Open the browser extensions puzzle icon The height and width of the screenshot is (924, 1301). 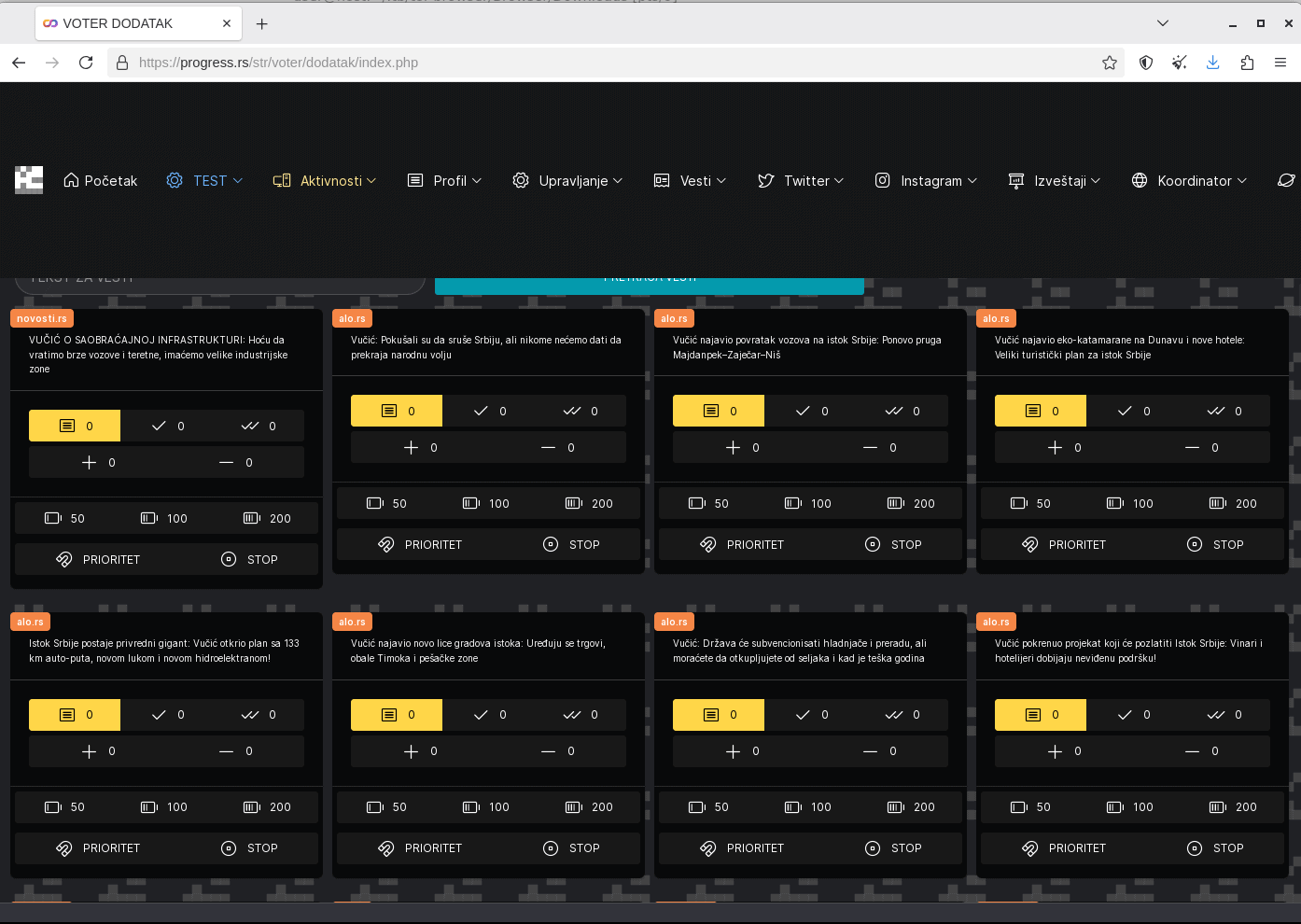[1247, 63]
